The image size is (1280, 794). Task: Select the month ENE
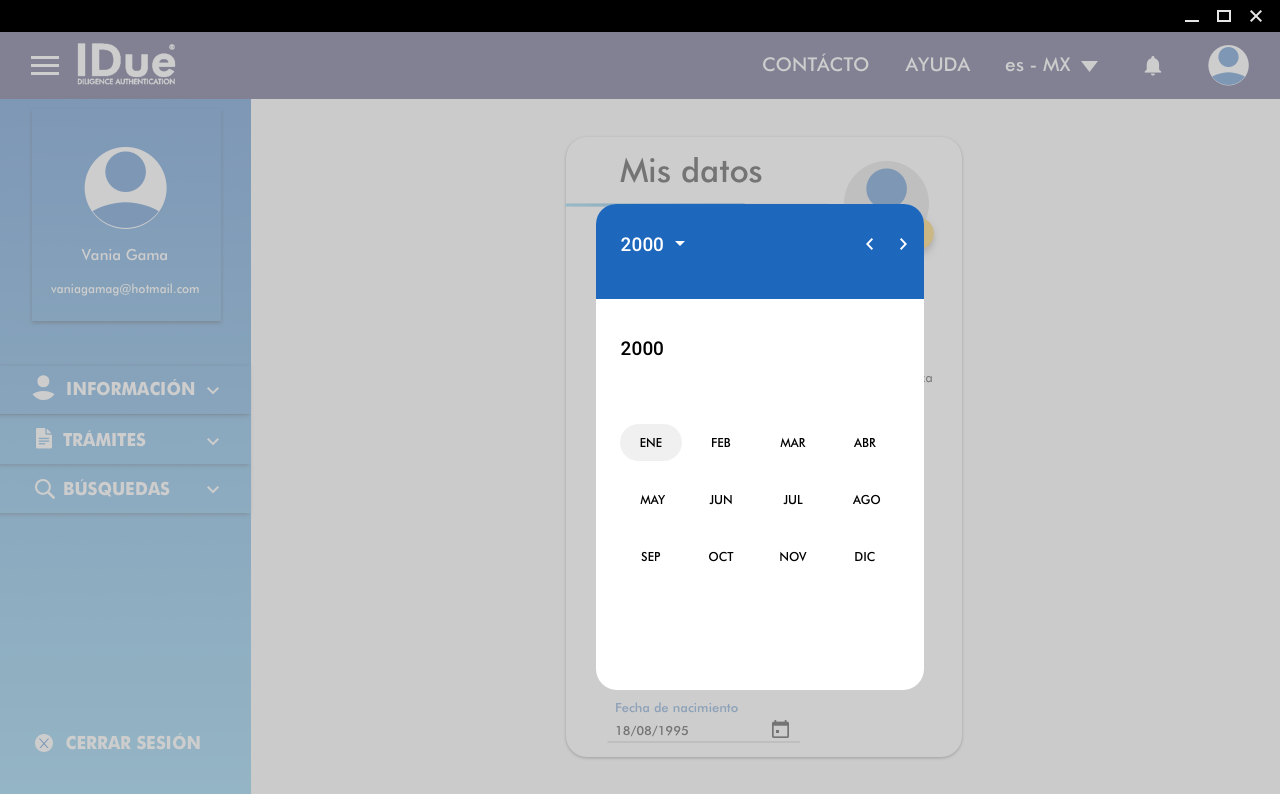pyautogui.click(x=651, y=443)
